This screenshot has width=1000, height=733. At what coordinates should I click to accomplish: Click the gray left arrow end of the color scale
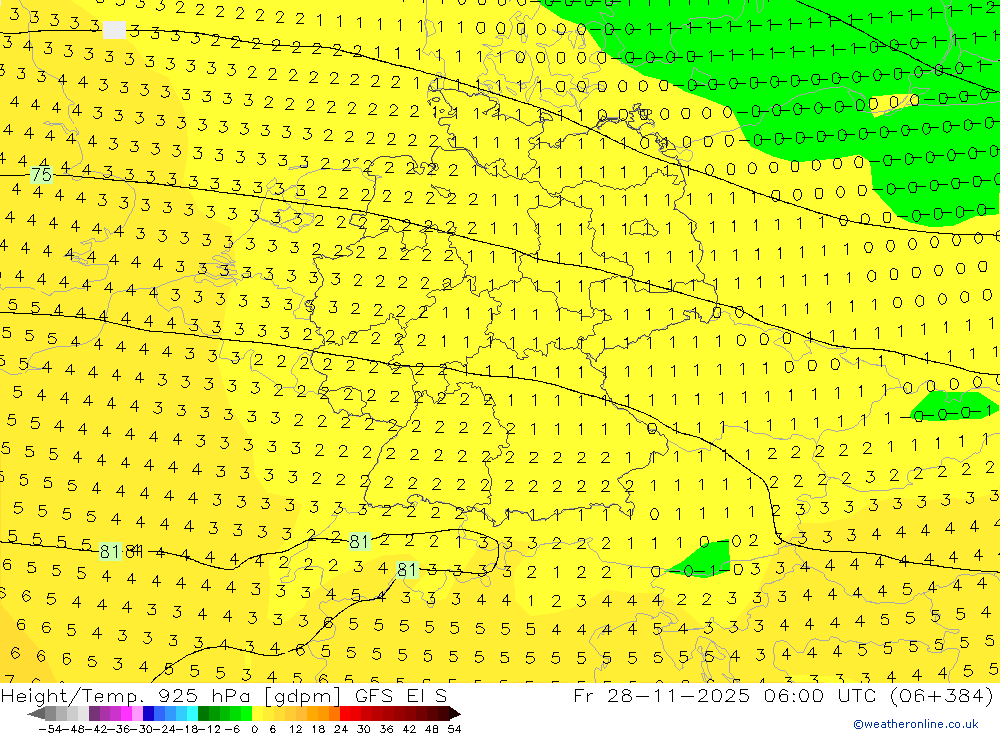pyautogui.click(x=36, y=713)
